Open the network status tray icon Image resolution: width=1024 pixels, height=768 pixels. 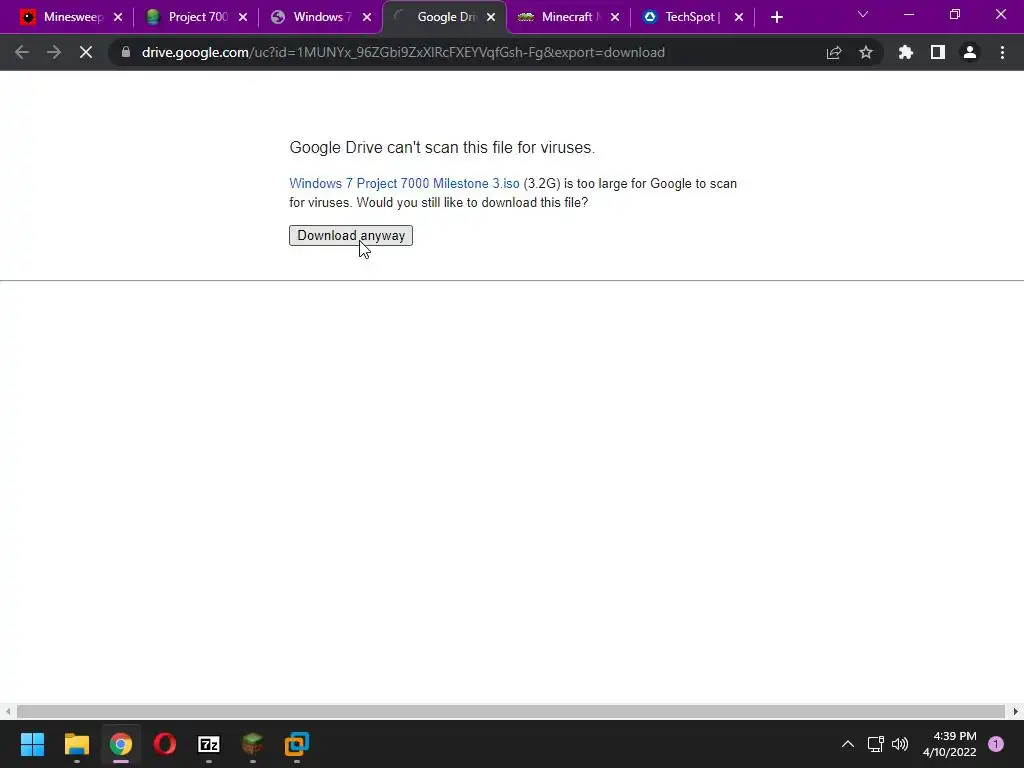[x=876, y=744]
